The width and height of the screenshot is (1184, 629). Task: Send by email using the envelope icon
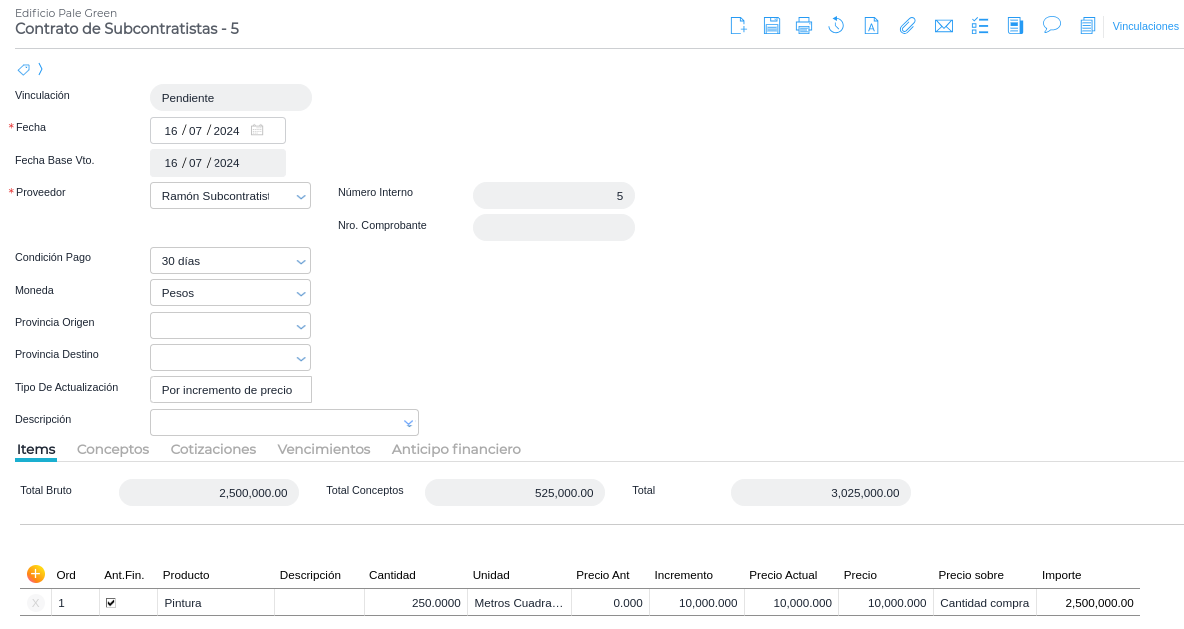click(943, 26)
